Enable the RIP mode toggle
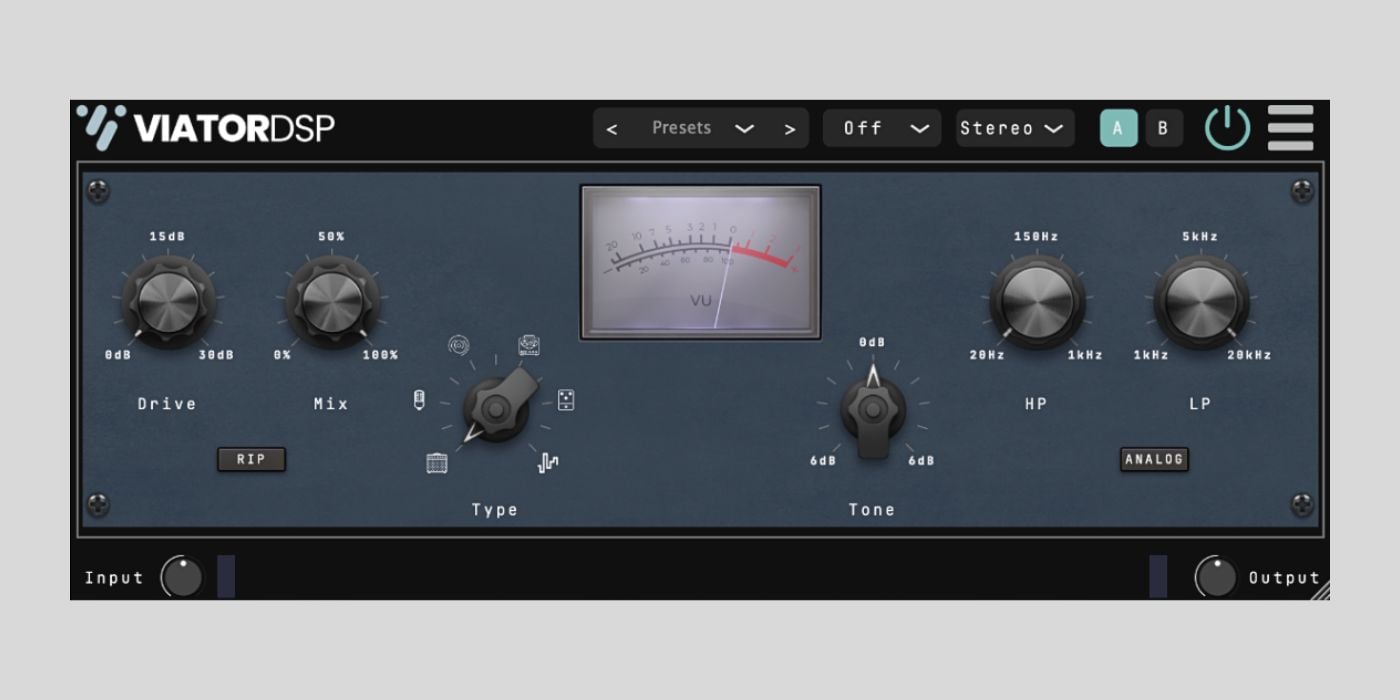Viewport: 1400px width, 700px height. pos(251,459)
